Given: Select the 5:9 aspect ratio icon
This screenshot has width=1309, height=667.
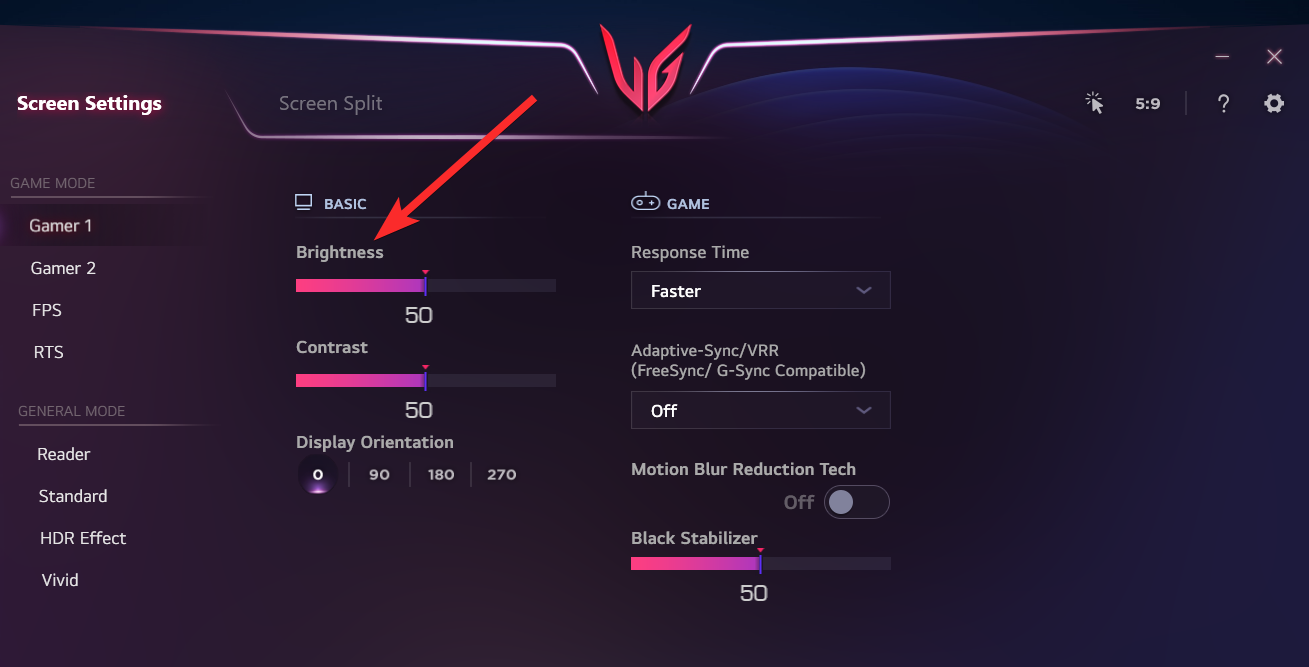Looking at the screenshot, I should coord(1147,103).
